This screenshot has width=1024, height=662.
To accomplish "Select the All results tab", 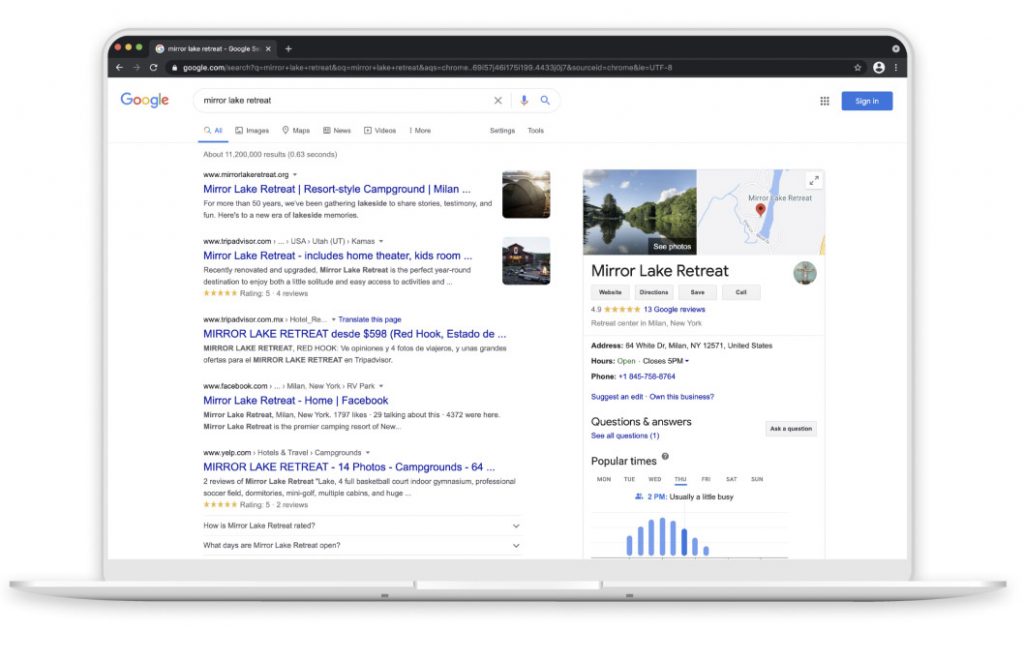I will pos(213,131).
